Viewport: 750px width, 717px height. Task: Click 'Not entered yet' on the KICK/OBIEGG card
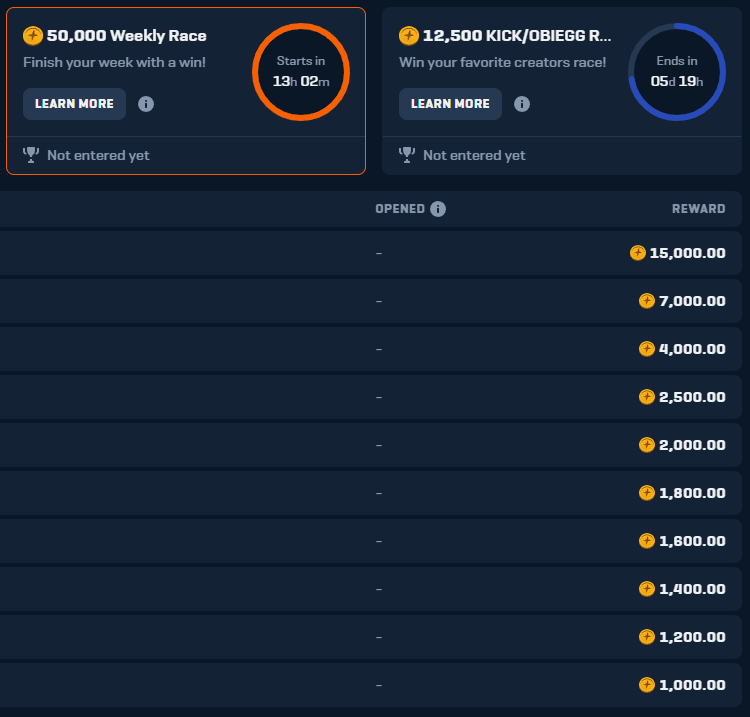(474, 155)
